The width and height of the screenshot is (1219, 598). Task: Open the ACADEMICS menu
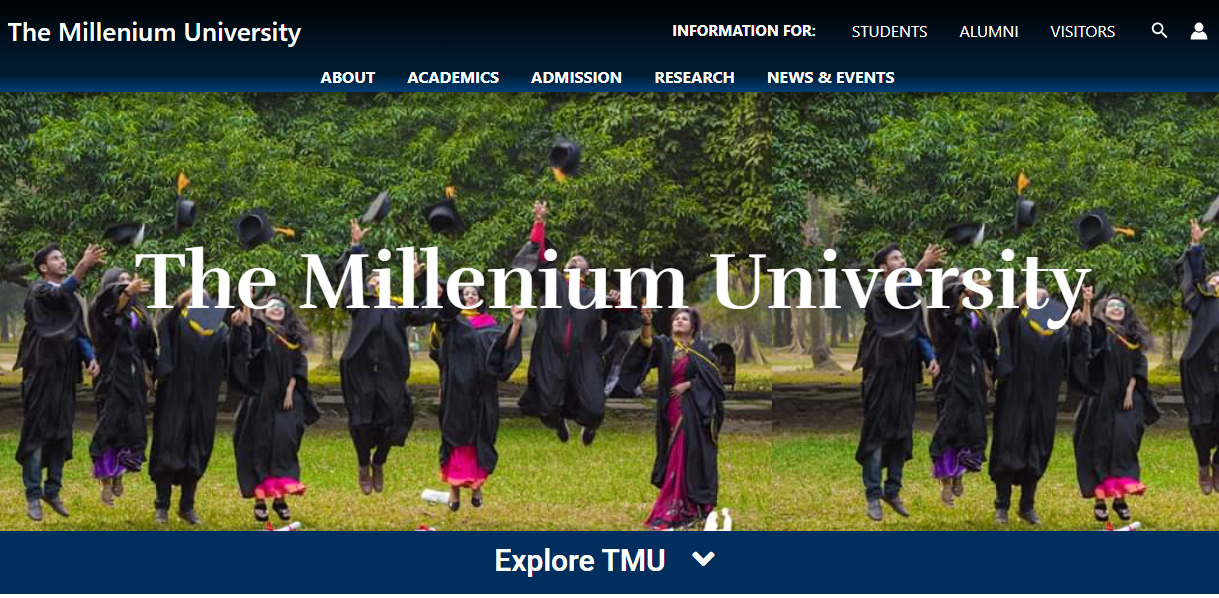453,77
